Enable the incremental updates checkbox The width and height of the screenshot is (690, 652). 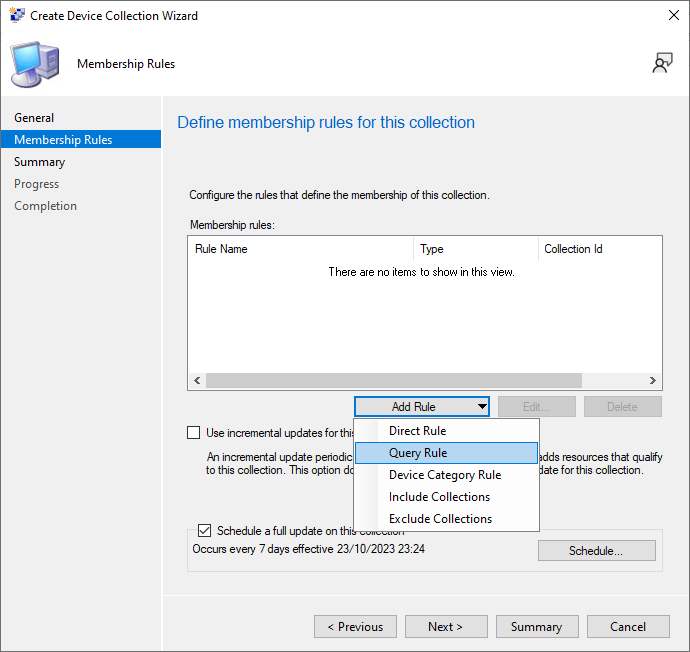[x=194, y=433]
